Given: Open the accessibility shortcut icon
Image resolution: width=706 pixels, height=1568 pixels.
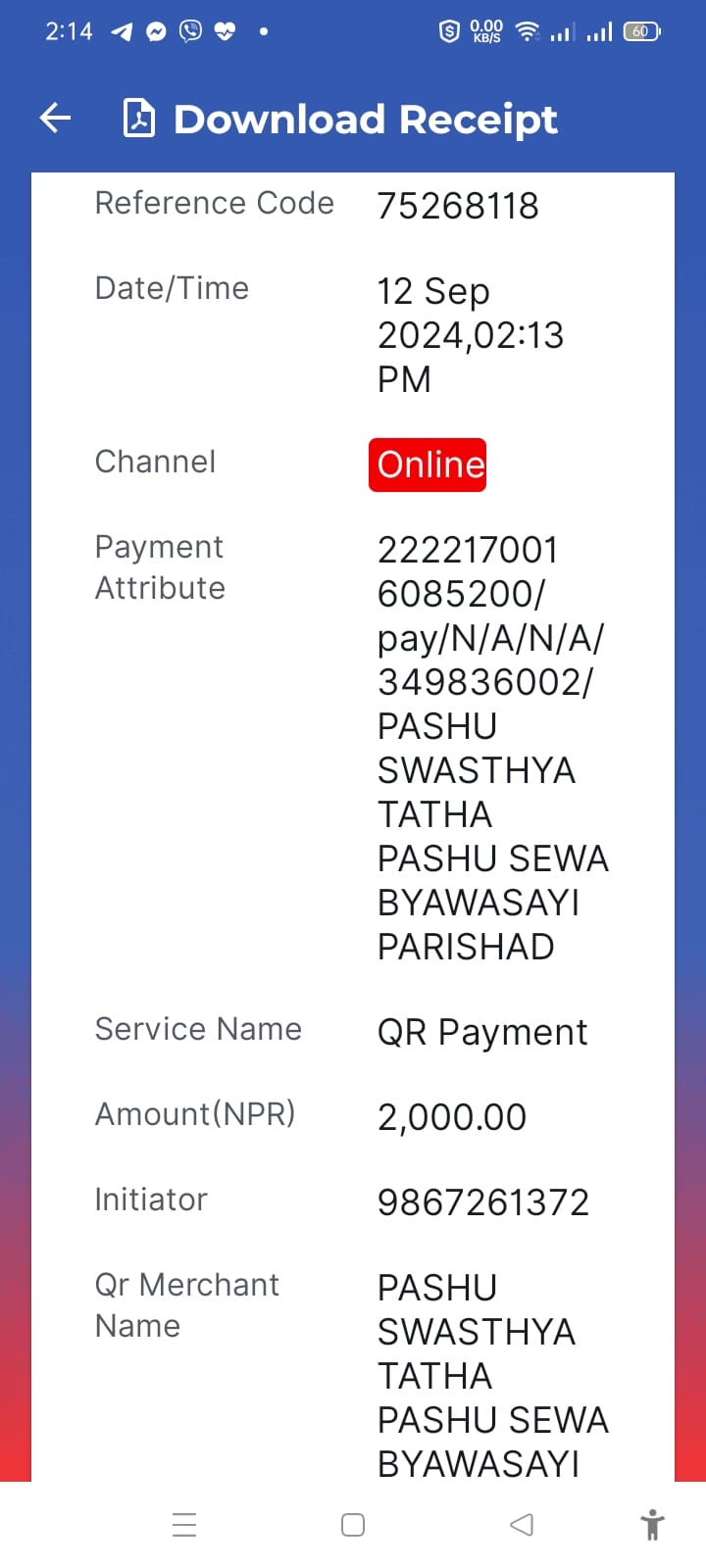Looking at the screenshot, I should tap(652, 1525).
